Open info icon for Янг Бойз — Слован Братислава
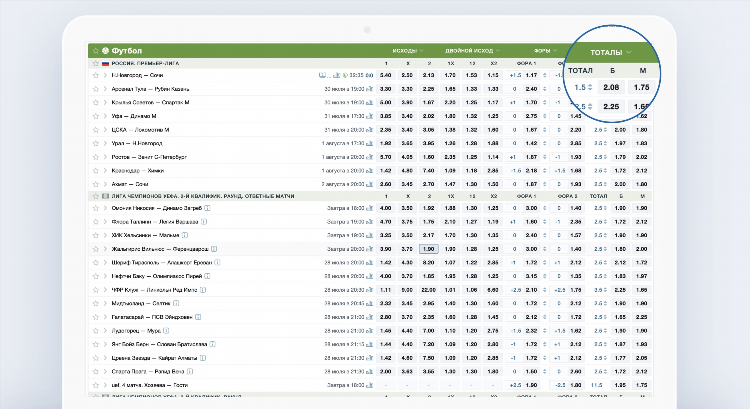The image size is (750, 409). coord(212,344)
